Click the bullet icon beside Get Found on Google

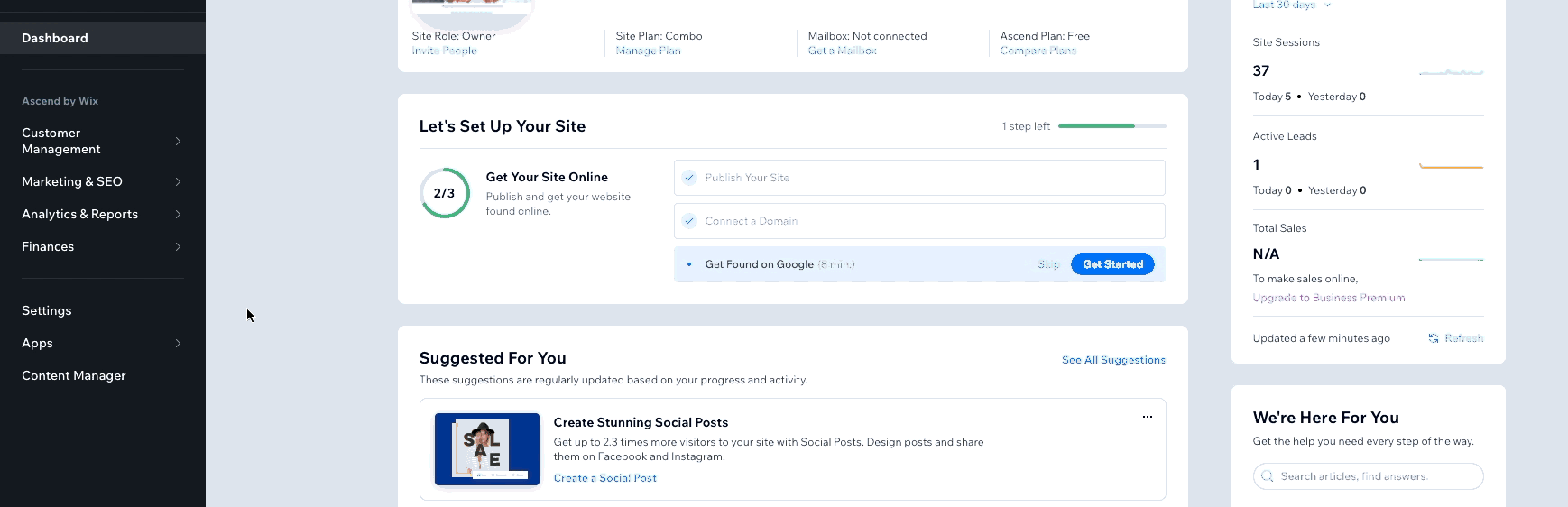pos(689,265)
